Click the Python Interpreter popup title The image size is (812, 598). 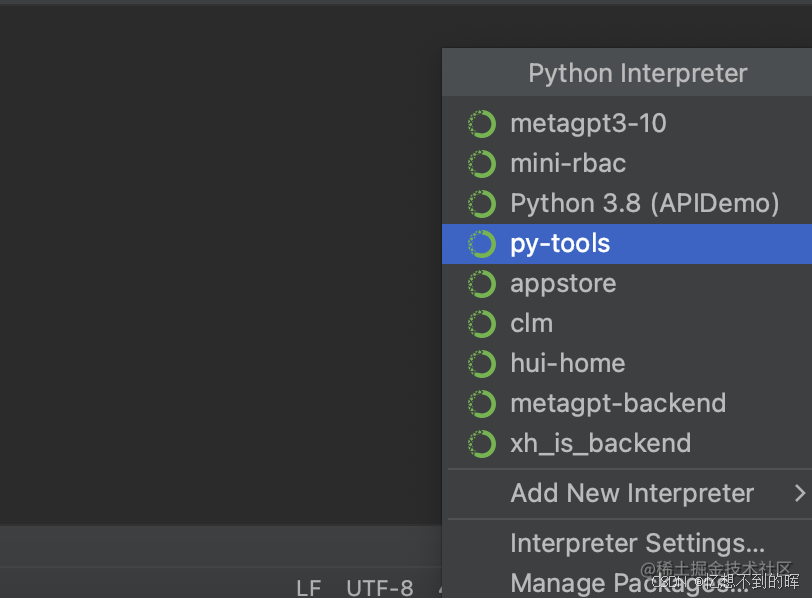click(637, 74)
